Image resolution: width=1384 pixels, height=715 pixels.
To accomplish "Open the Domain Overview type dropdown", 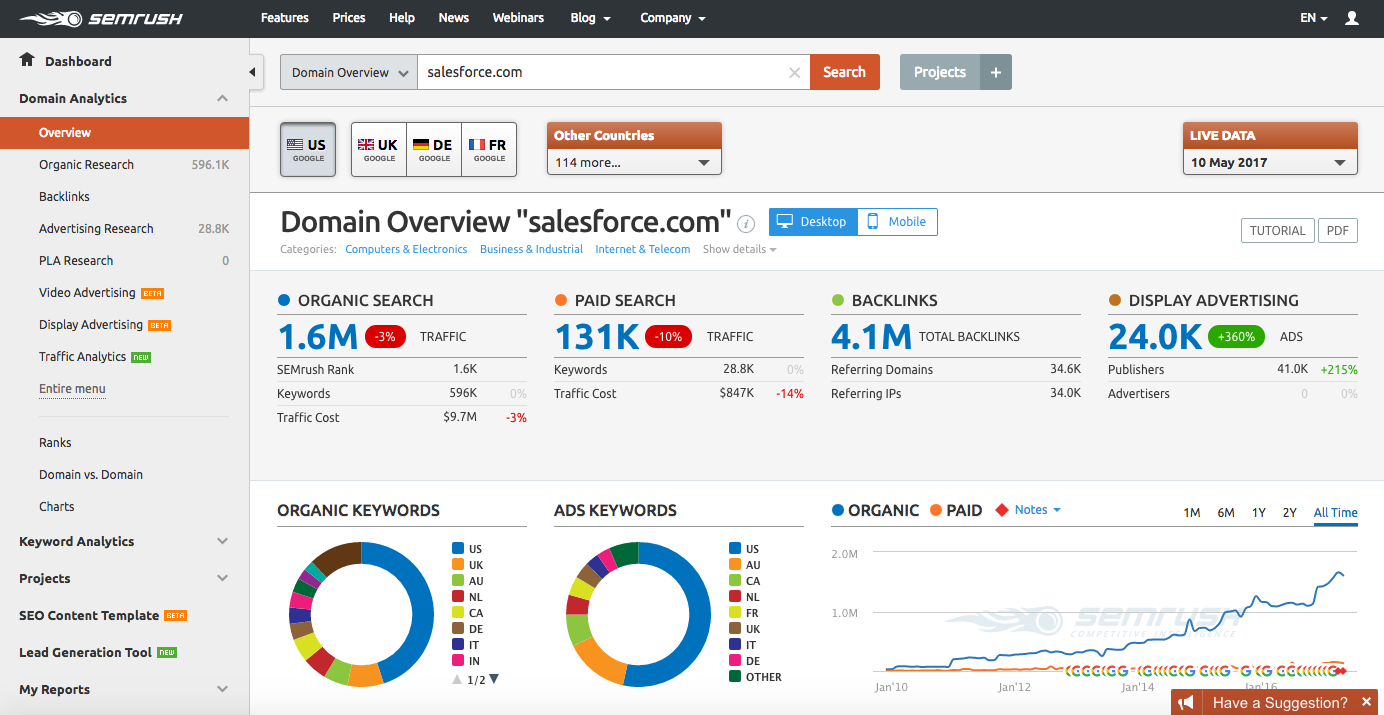I will (x=349, y=72).
